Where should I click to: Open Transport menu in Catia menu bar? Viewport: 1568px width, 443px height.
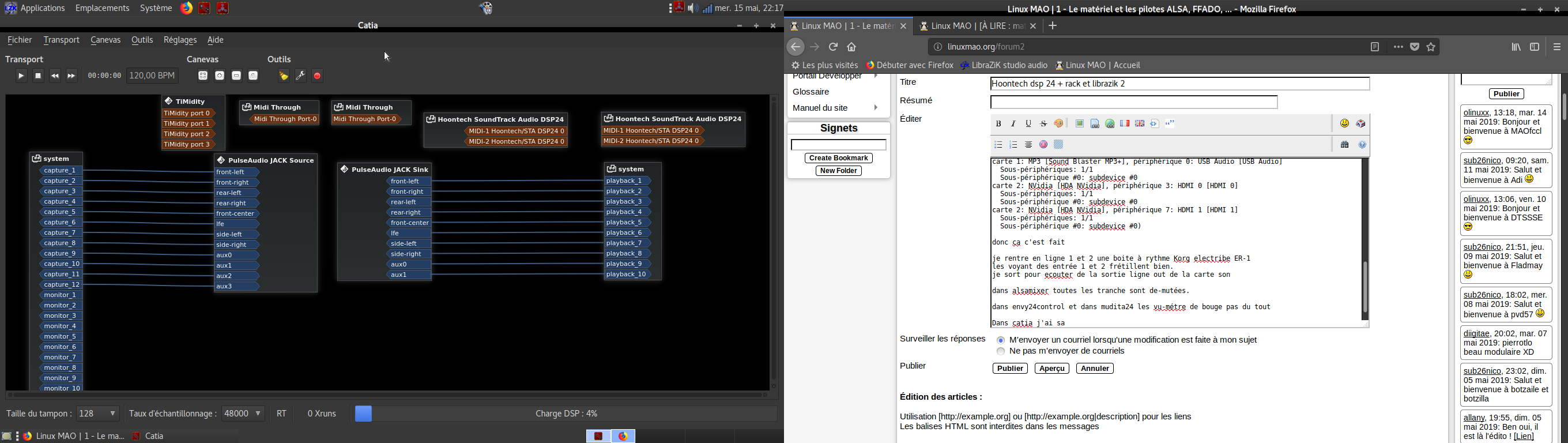[62, 40]
